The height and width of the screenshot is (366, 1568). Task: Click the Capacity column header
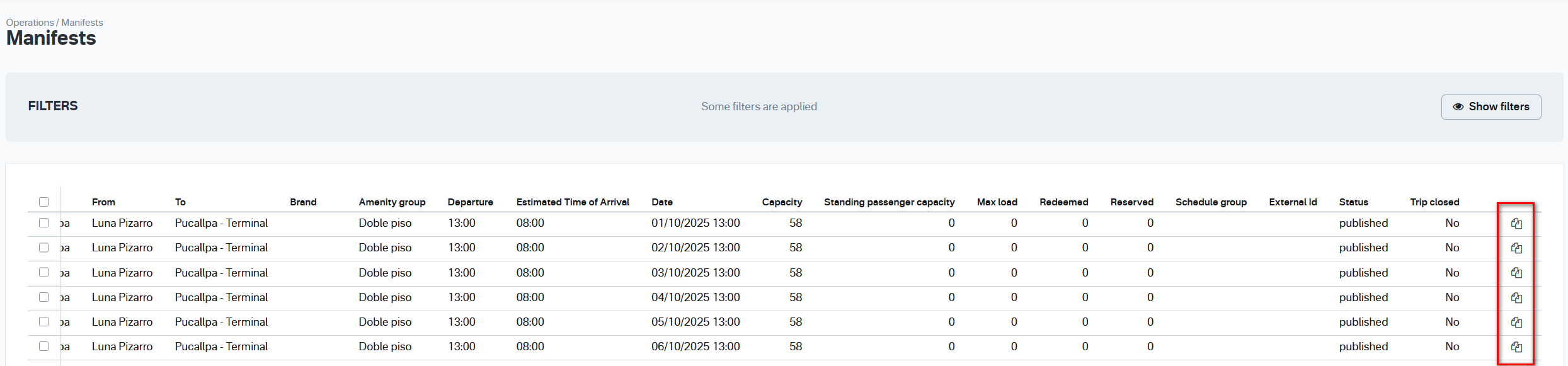coord(782,202)
